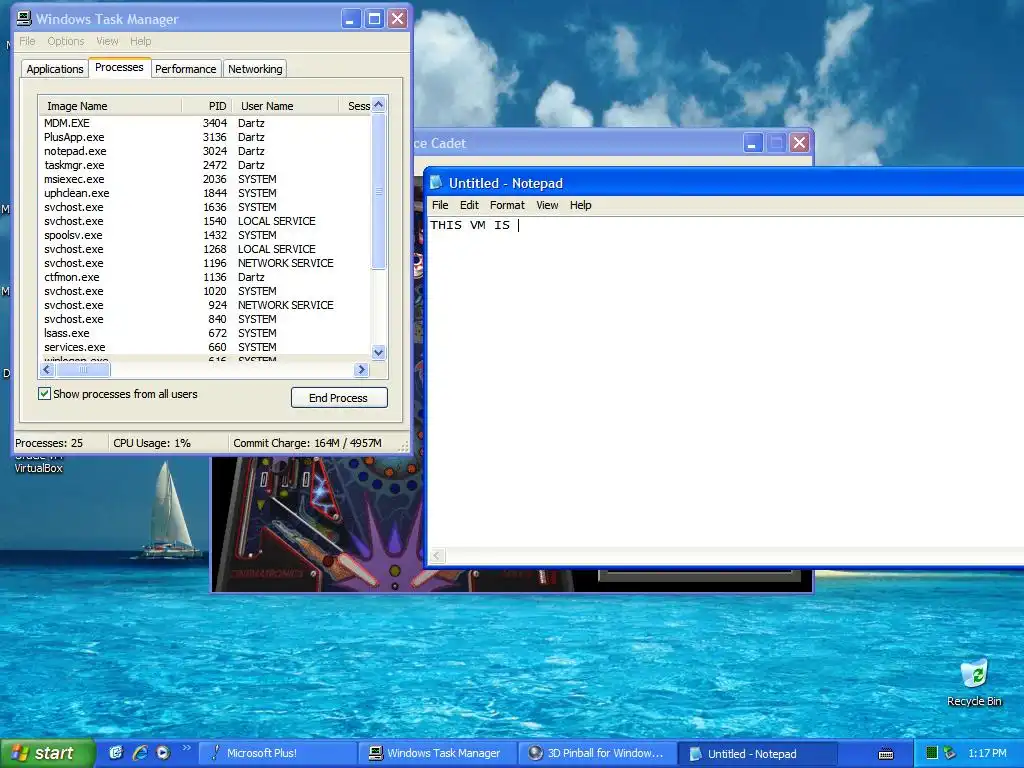Select the taskmgr.exe process row
The height and width of the screenshot is (768, 1024).
coord(204,165)
